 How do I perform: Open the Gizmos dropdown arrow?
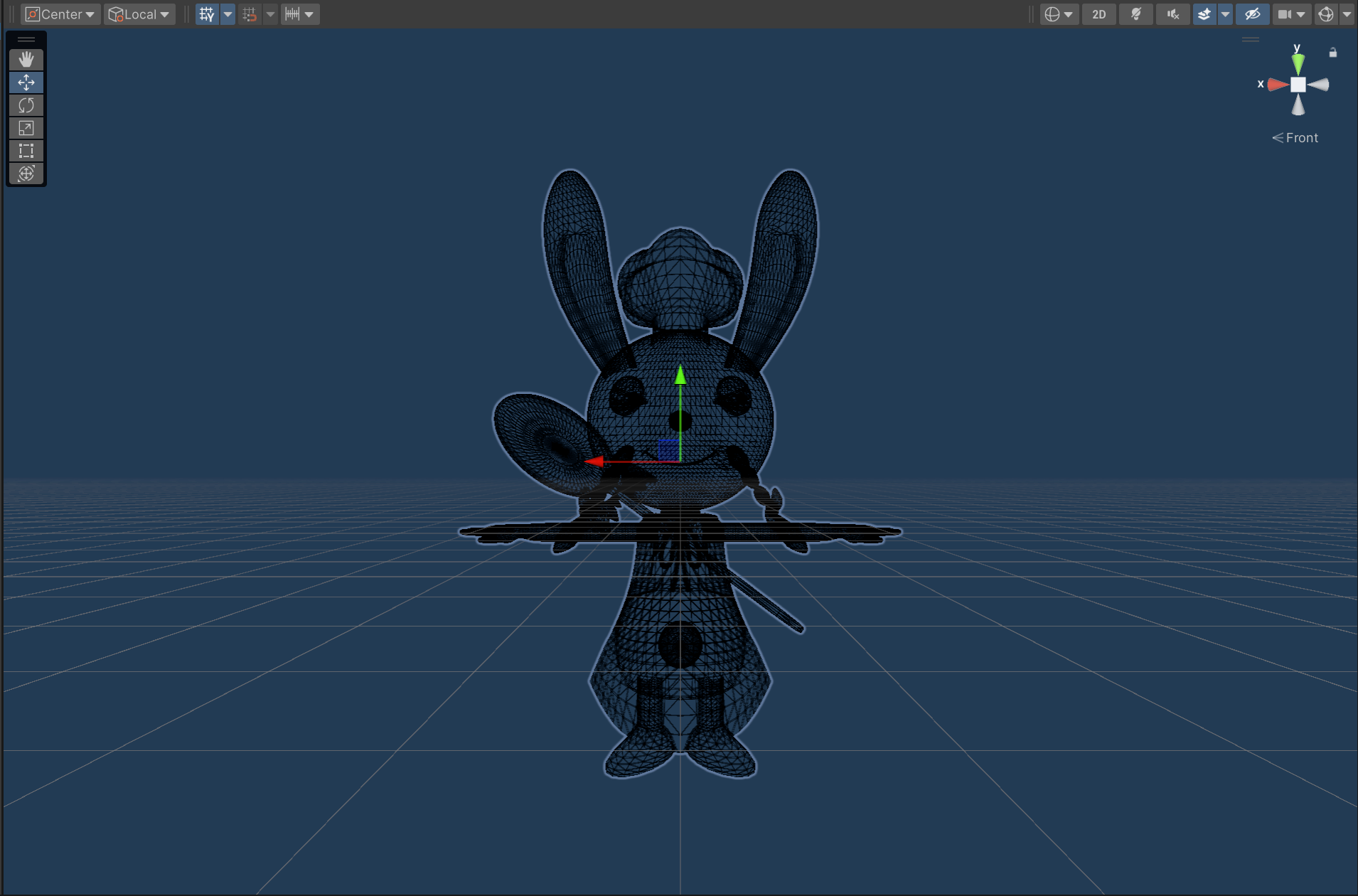click(1347, 14)
